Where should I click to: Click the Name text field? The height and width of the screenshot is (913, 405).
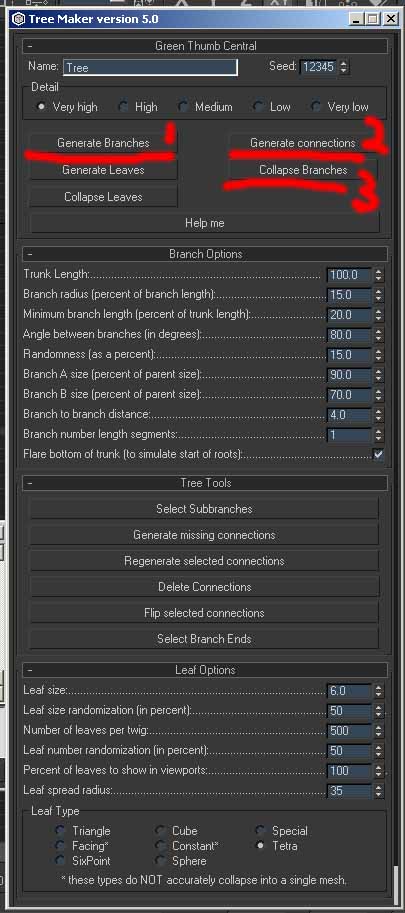tap(150, 68)
